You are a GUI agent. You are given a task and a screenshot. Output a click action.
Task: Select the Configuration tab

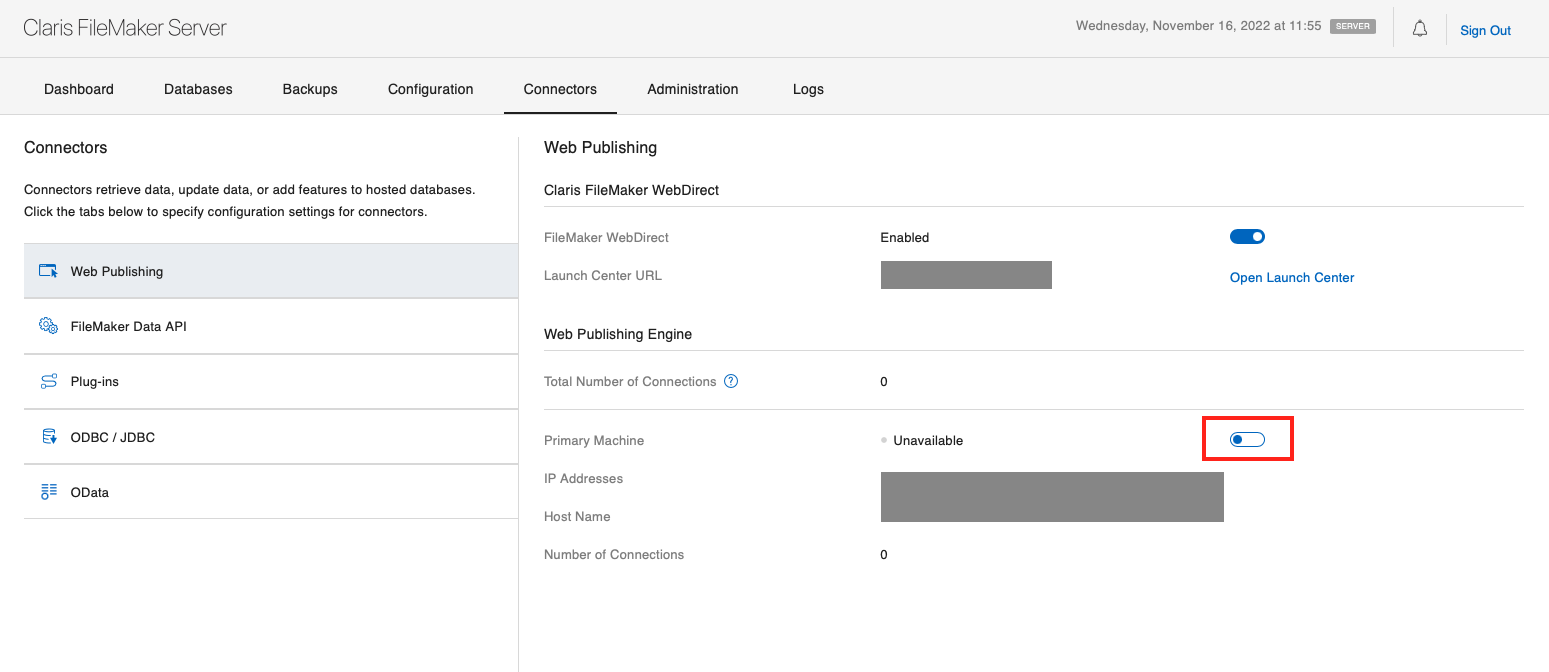[430, 89]
